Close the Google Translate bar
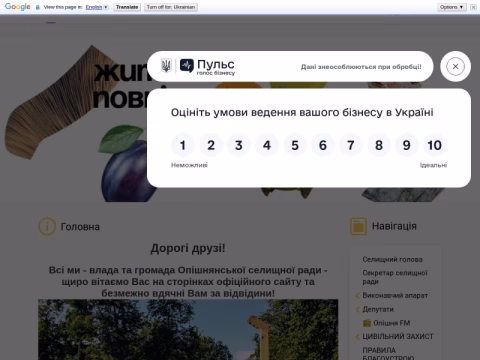The height and width of the screenshot is (360, 480). pyautogui.click(x=473, y=7)
